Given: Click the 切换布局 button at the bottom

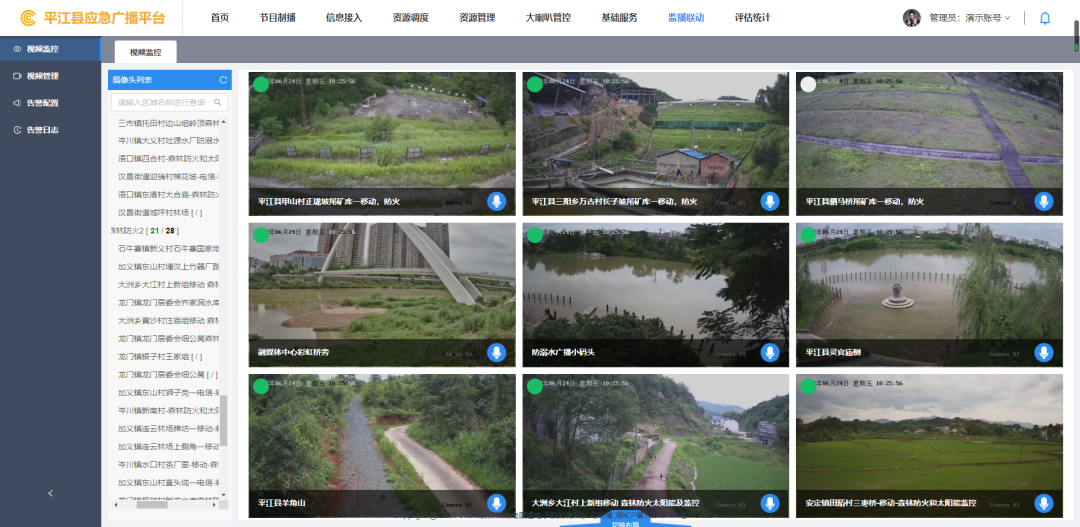Looking at the screenshot, I should [x=624, y=521].
